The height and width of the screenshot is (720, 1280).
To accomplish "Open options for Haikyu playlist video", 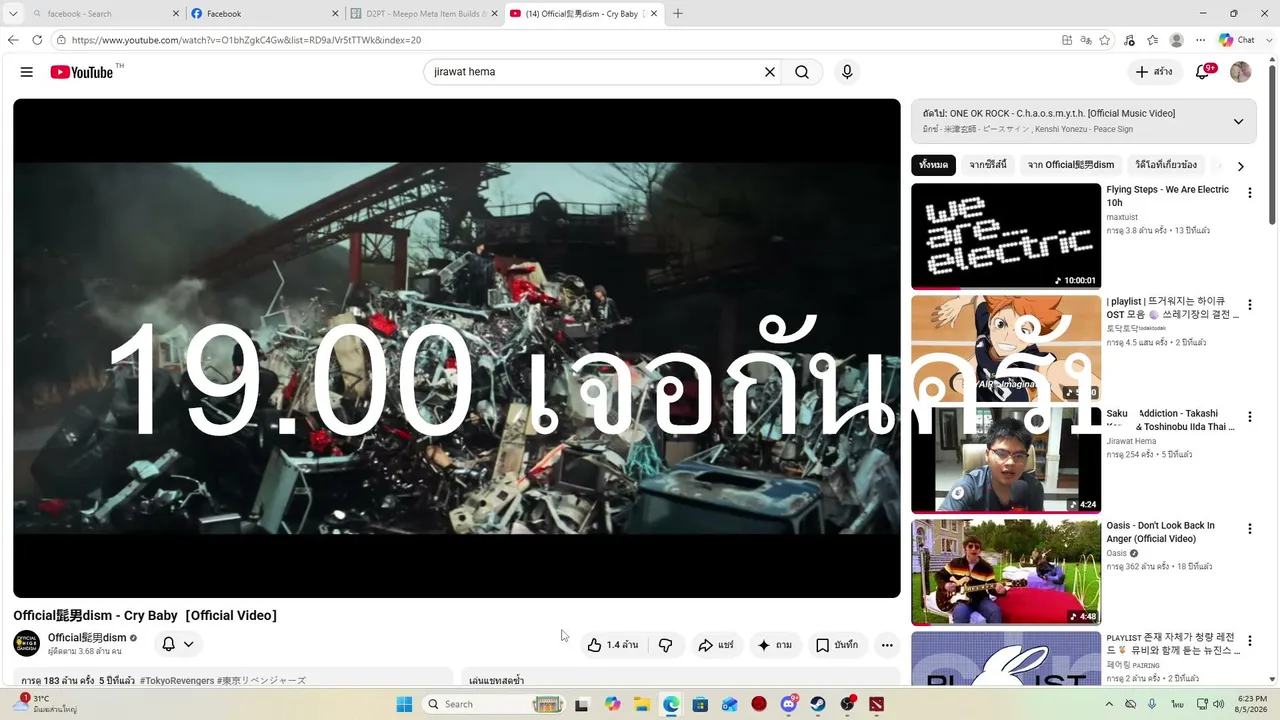I will tap(1249, 305).
